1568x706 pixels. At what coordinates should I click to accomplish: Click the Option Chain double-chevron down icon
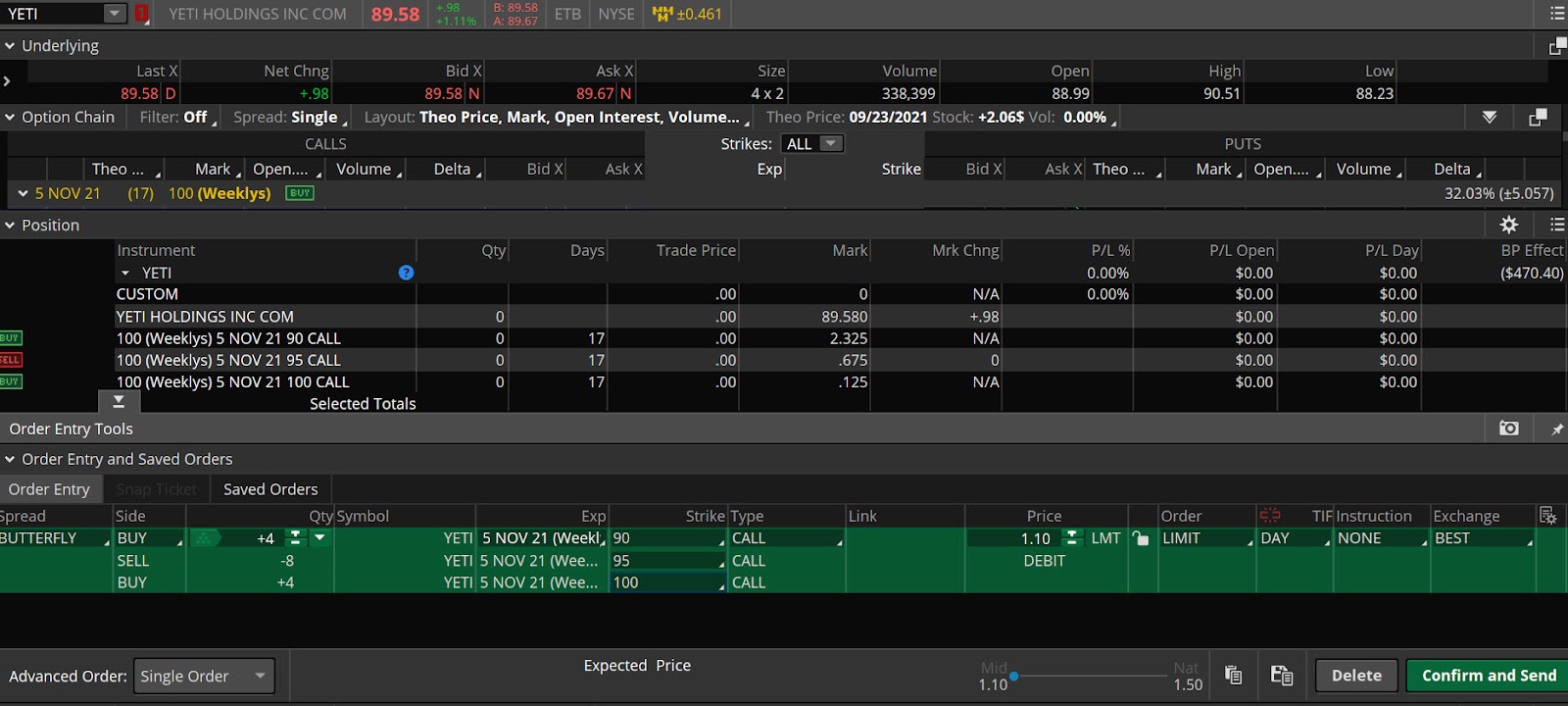click(x=1490, y=117)
